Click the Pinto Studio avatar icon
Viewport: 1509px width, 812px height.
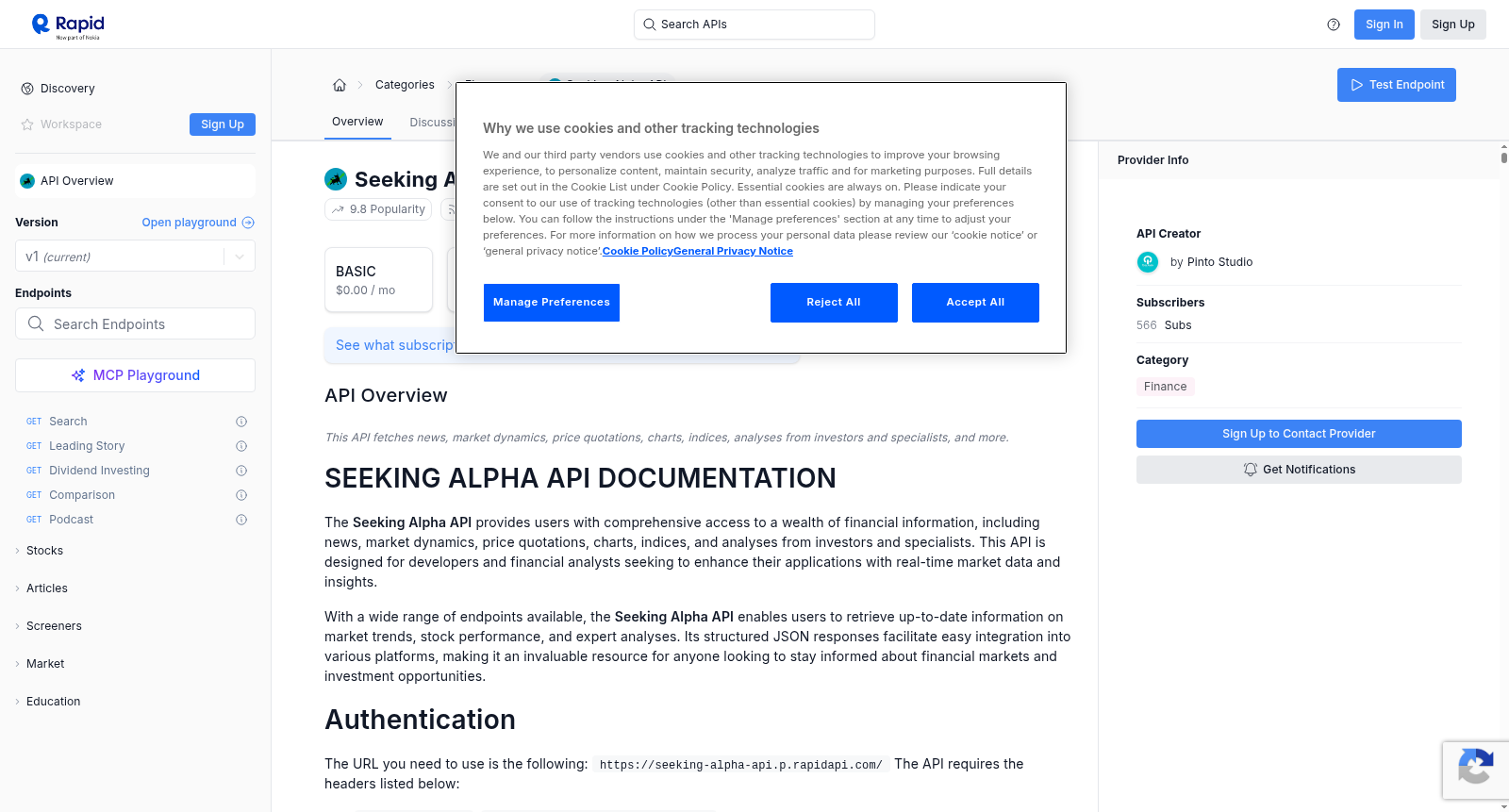pos(1148,262)
